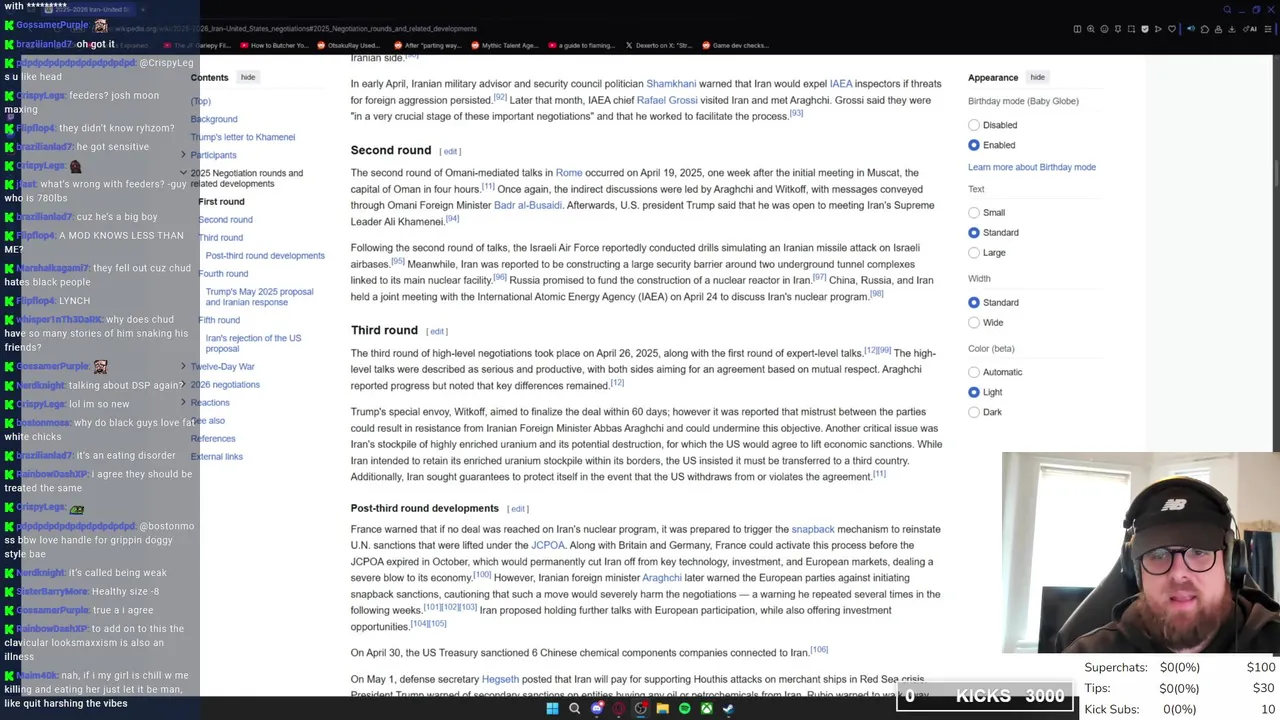The width and height of the screenshot is (1280, 720).
Task: Set page width to Wide
Action: pyautogui.click(x=974, y=322)
